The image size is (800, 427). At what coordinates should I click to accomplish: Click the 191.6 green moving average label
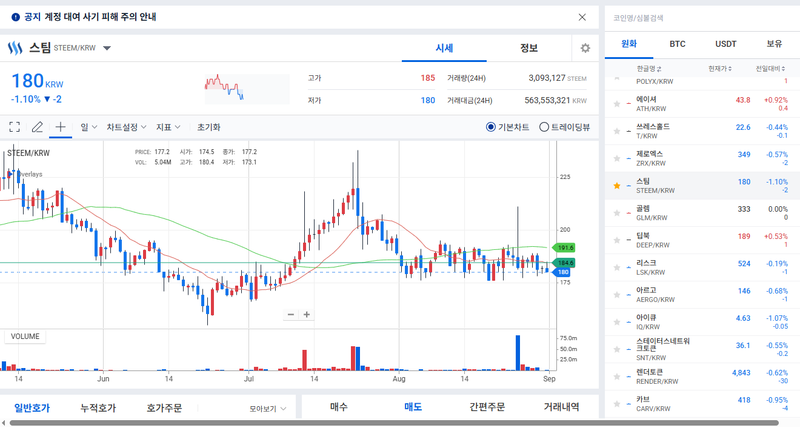click(564, 247)
